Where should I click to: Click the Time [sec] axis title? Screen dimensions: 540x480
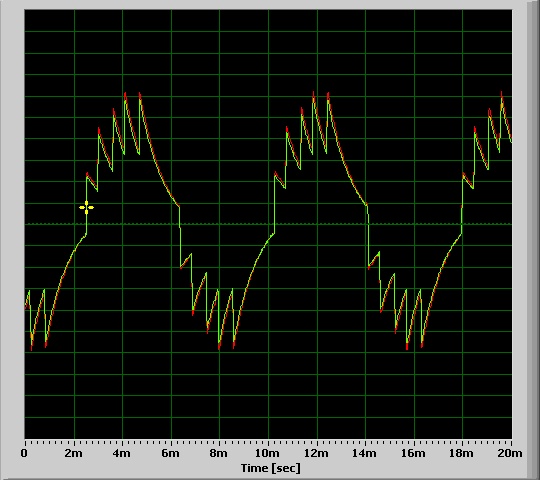point(270,468)
